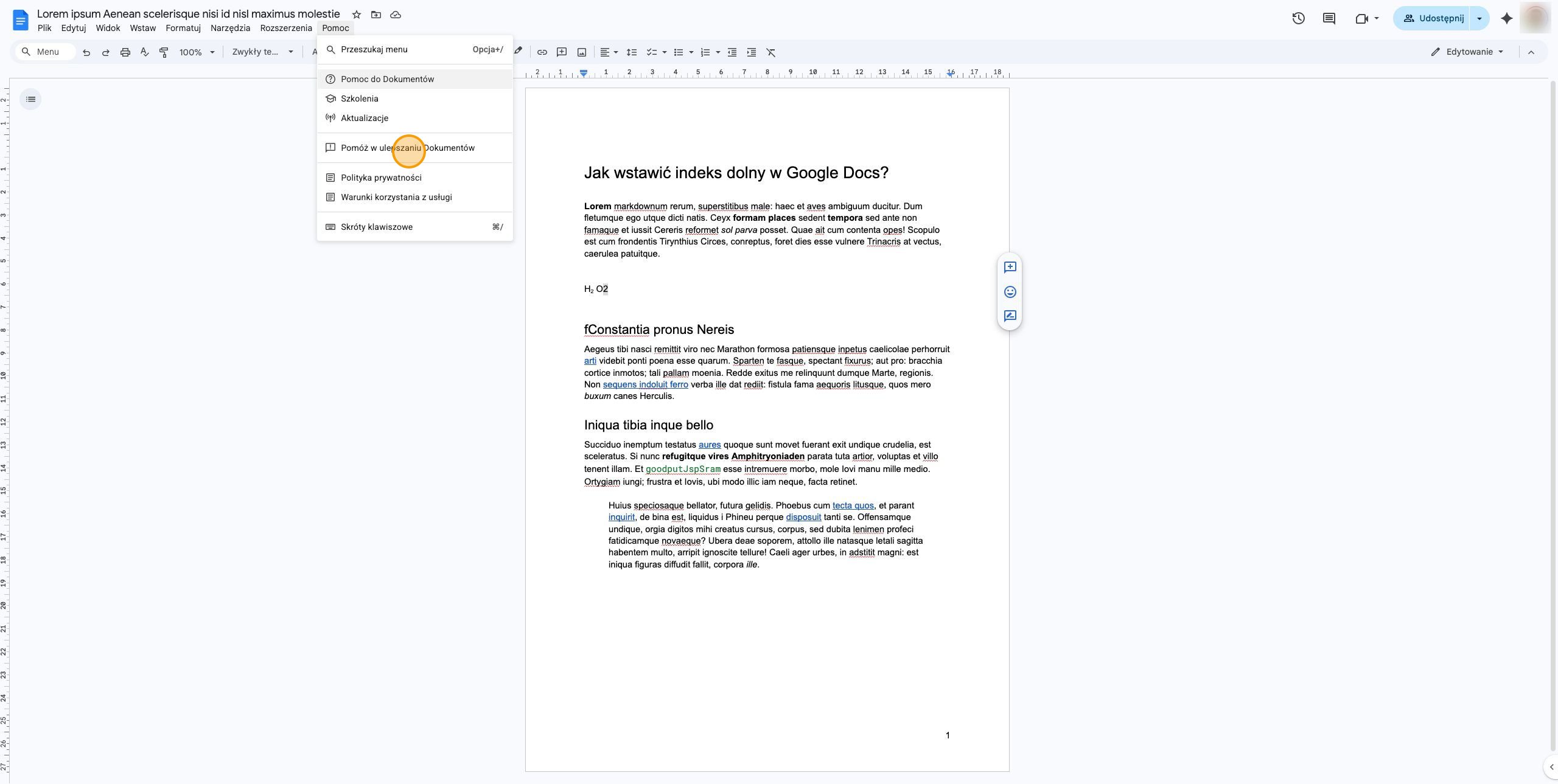Check the cloud document status icon
Screen dimensions: 1558x784
[396, 15]
